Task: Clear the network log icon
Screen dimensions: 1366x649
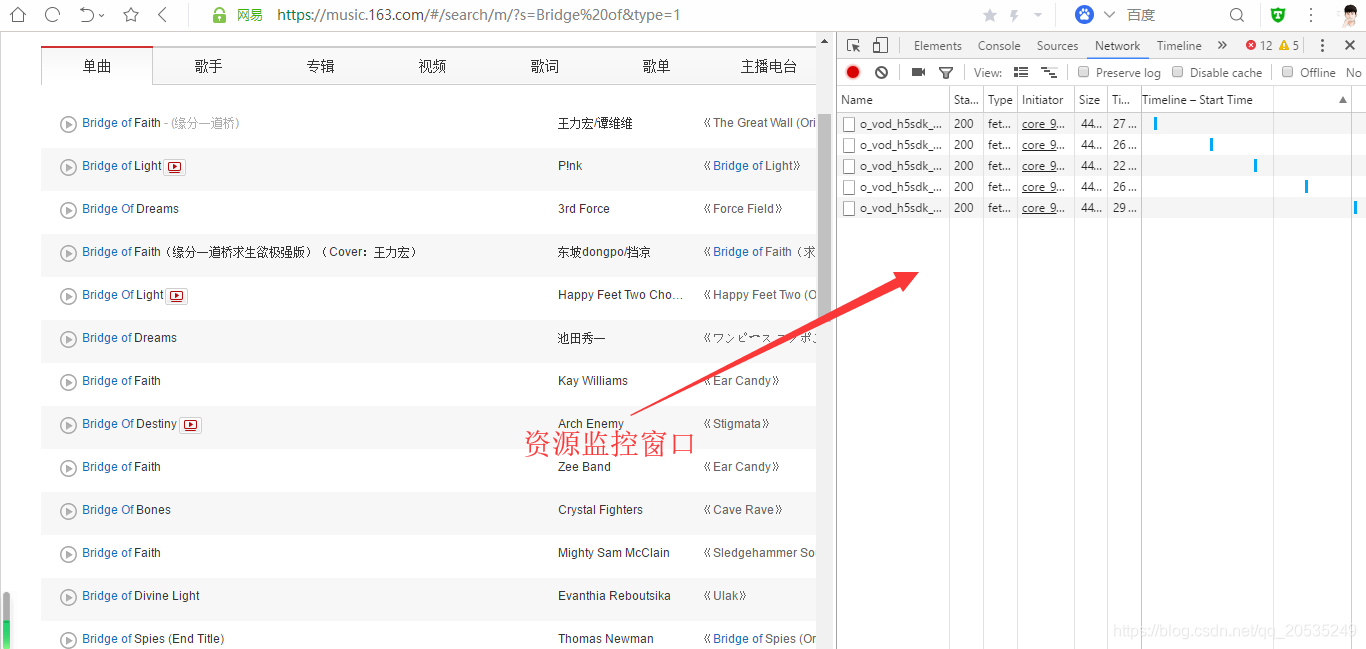Action: 881,72
